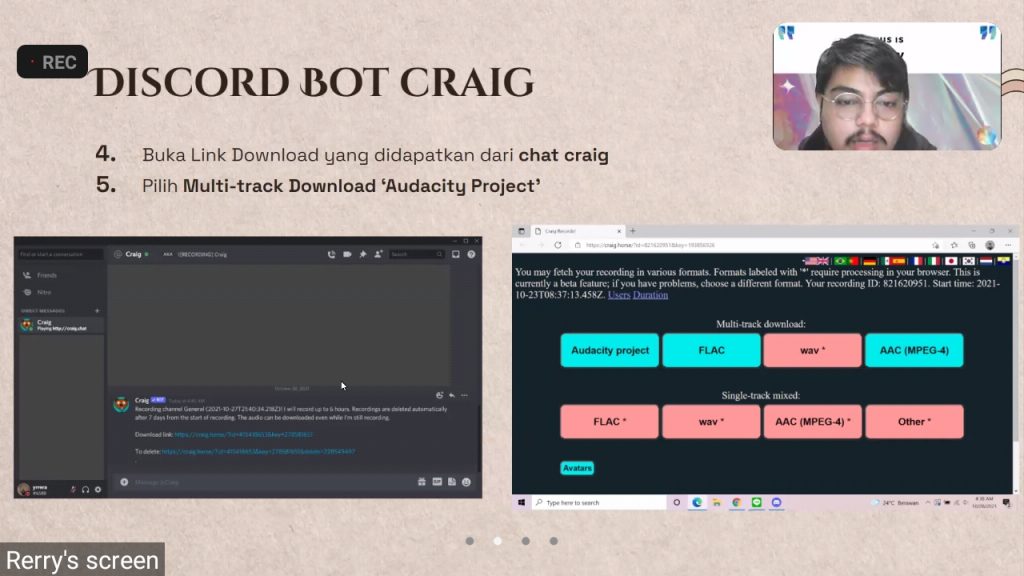Choose single-track Other * format
The width and height of the screenshot is (1024, 576).
(914, 421)
